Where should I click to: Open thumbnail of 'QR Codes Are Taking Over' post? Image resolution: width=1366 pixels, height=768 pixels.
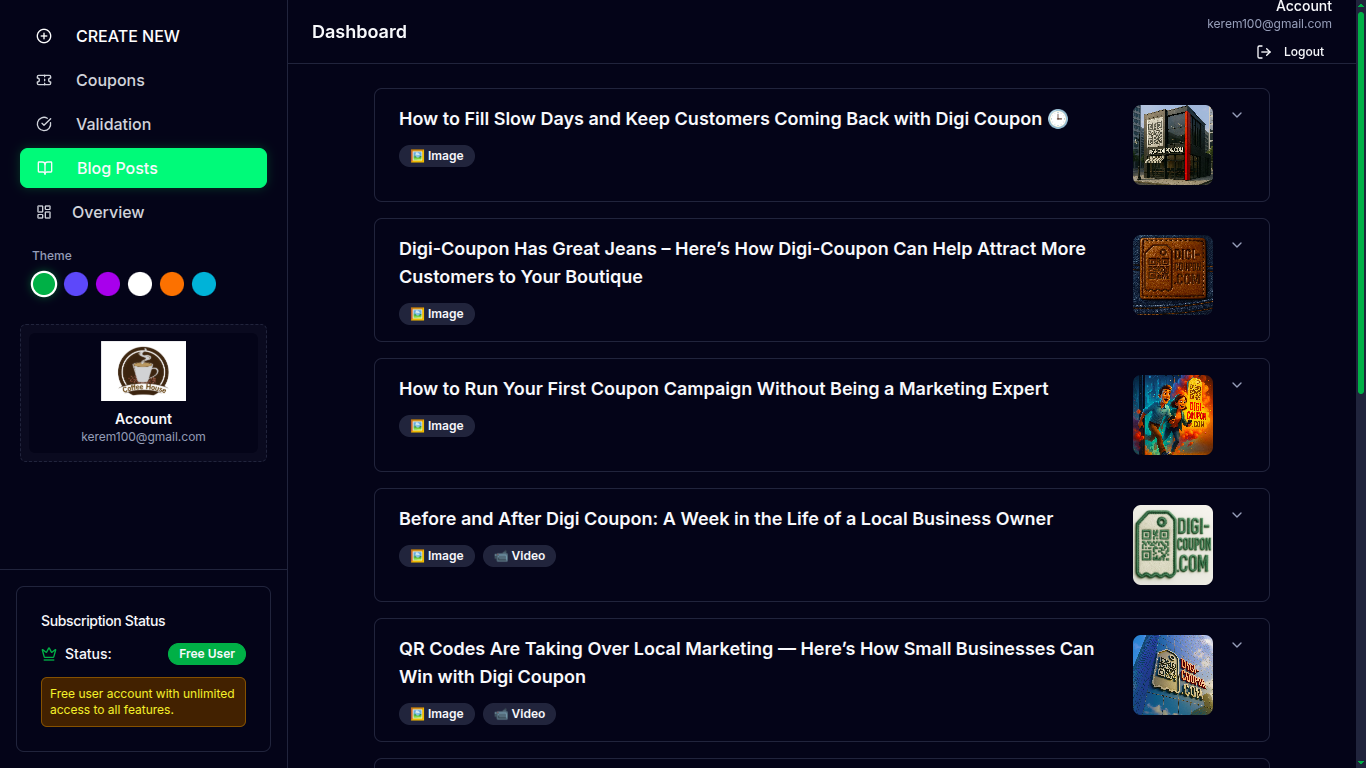coord(1173,675)
